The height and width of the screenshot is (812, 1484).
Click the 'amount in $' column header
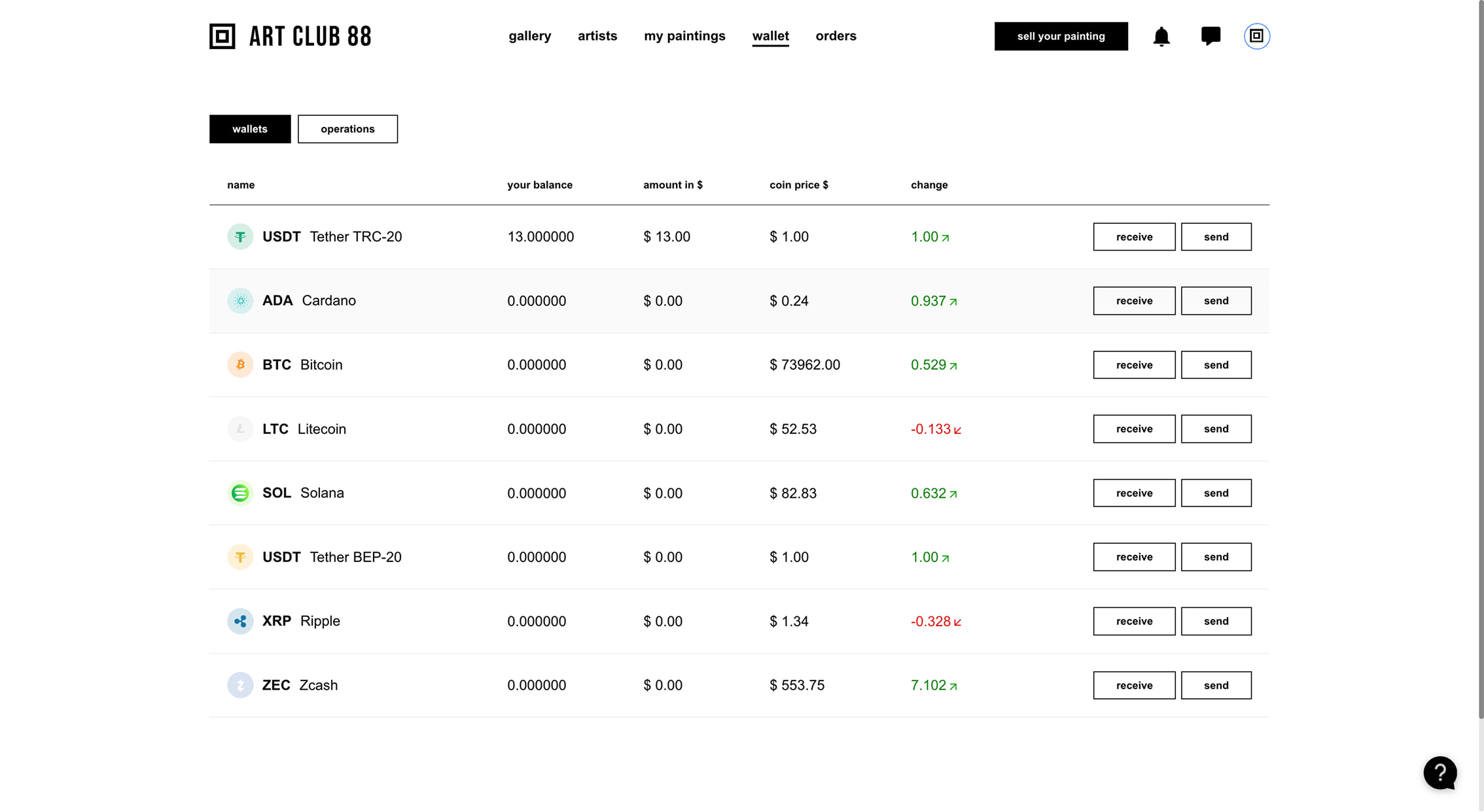(673, 185)
